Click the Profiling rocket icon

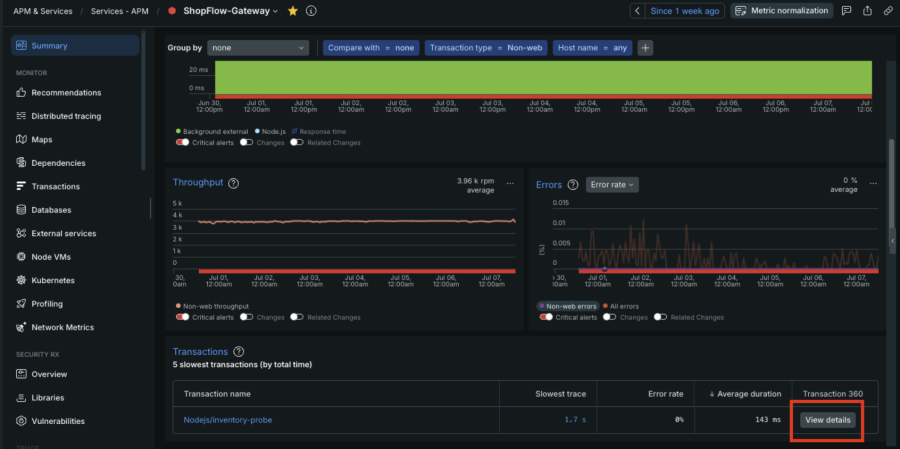21,304
